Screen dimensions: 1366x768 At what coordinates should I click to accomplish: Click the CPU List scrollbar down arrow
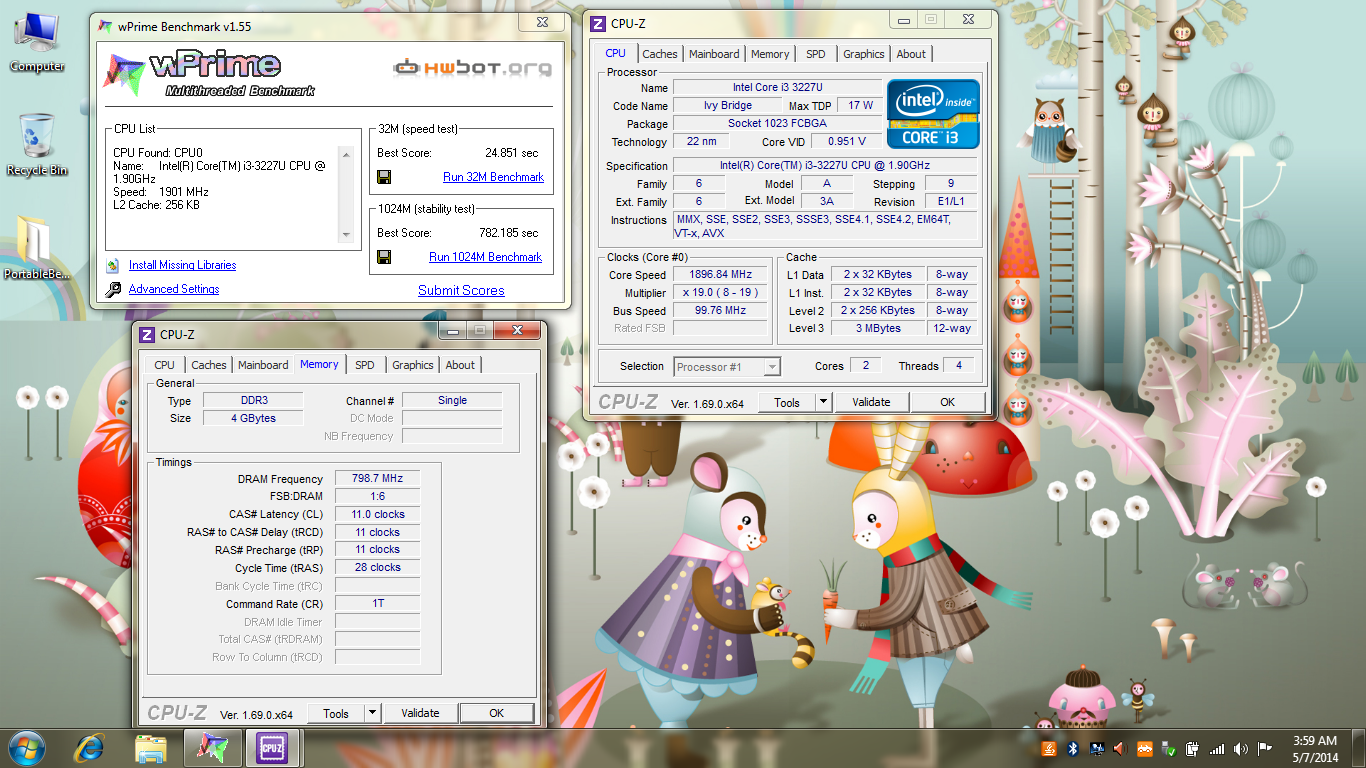347,236
